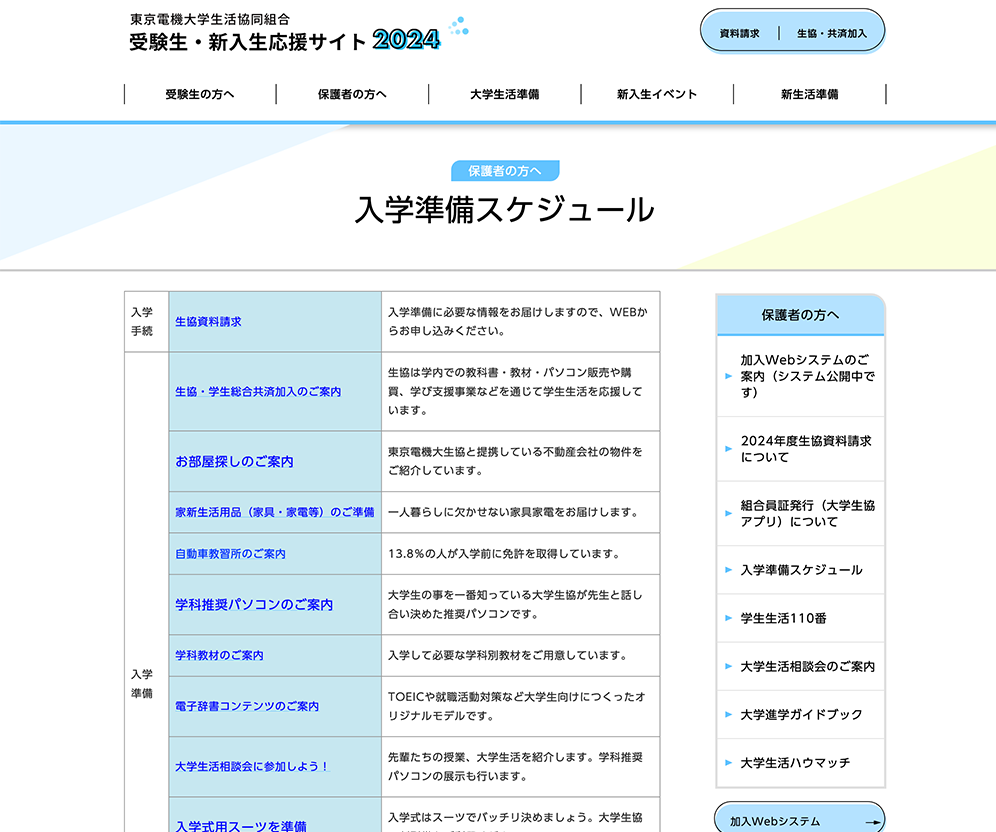Open お部屋探しのご案内 link

click(x=234, y=462)
